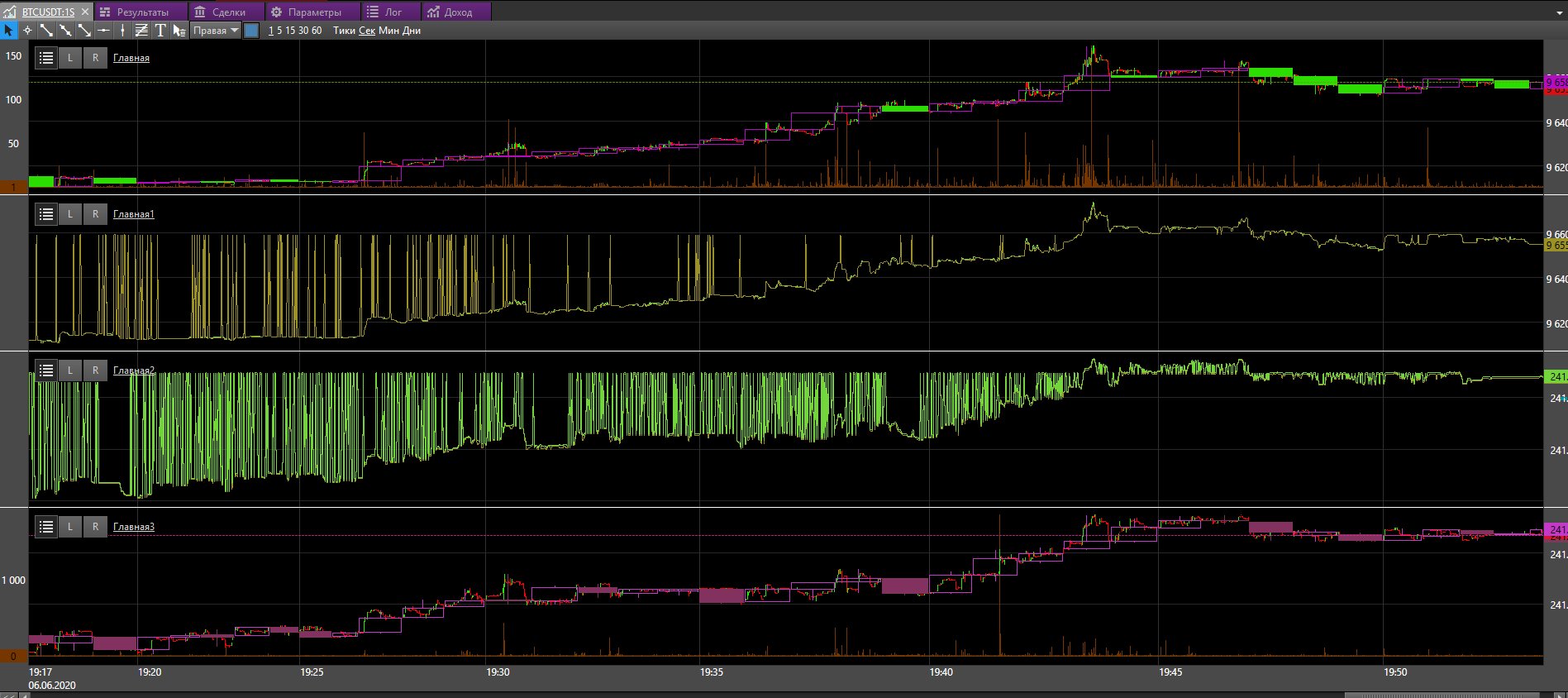Toggle the R axis button on Главная2
1568x698 pixels.
tap(95, 371)
